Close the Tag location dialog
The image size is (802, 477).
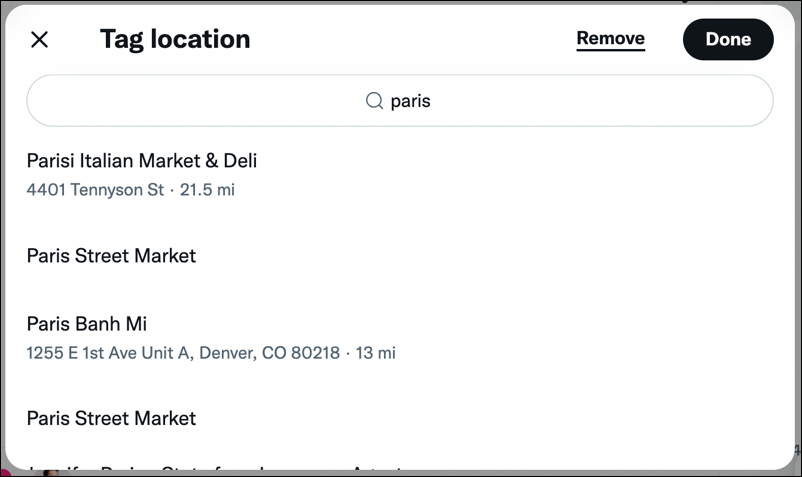pos(39,40)
